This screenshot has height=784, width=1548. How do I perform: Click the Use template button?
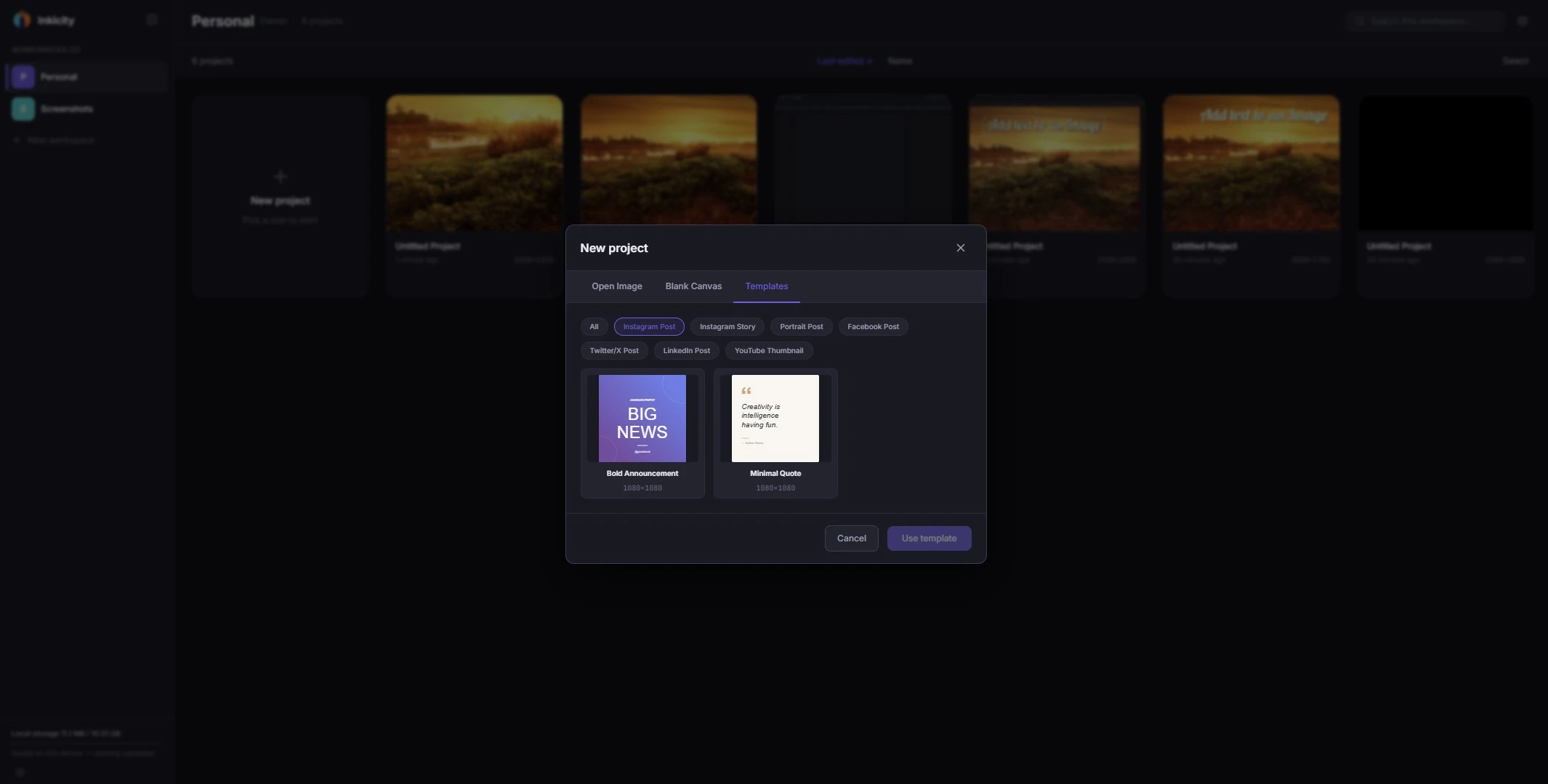929,538
